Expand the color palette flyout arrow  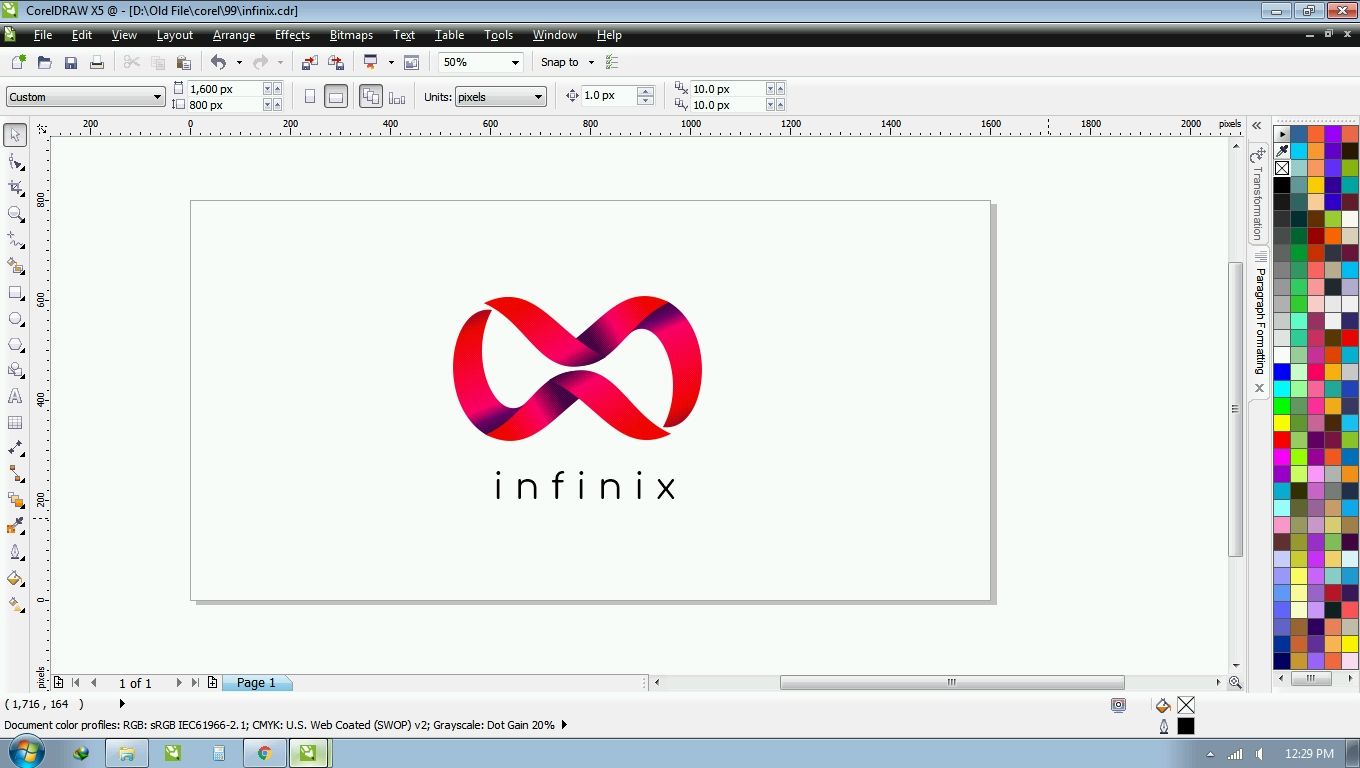[1282, 133]
